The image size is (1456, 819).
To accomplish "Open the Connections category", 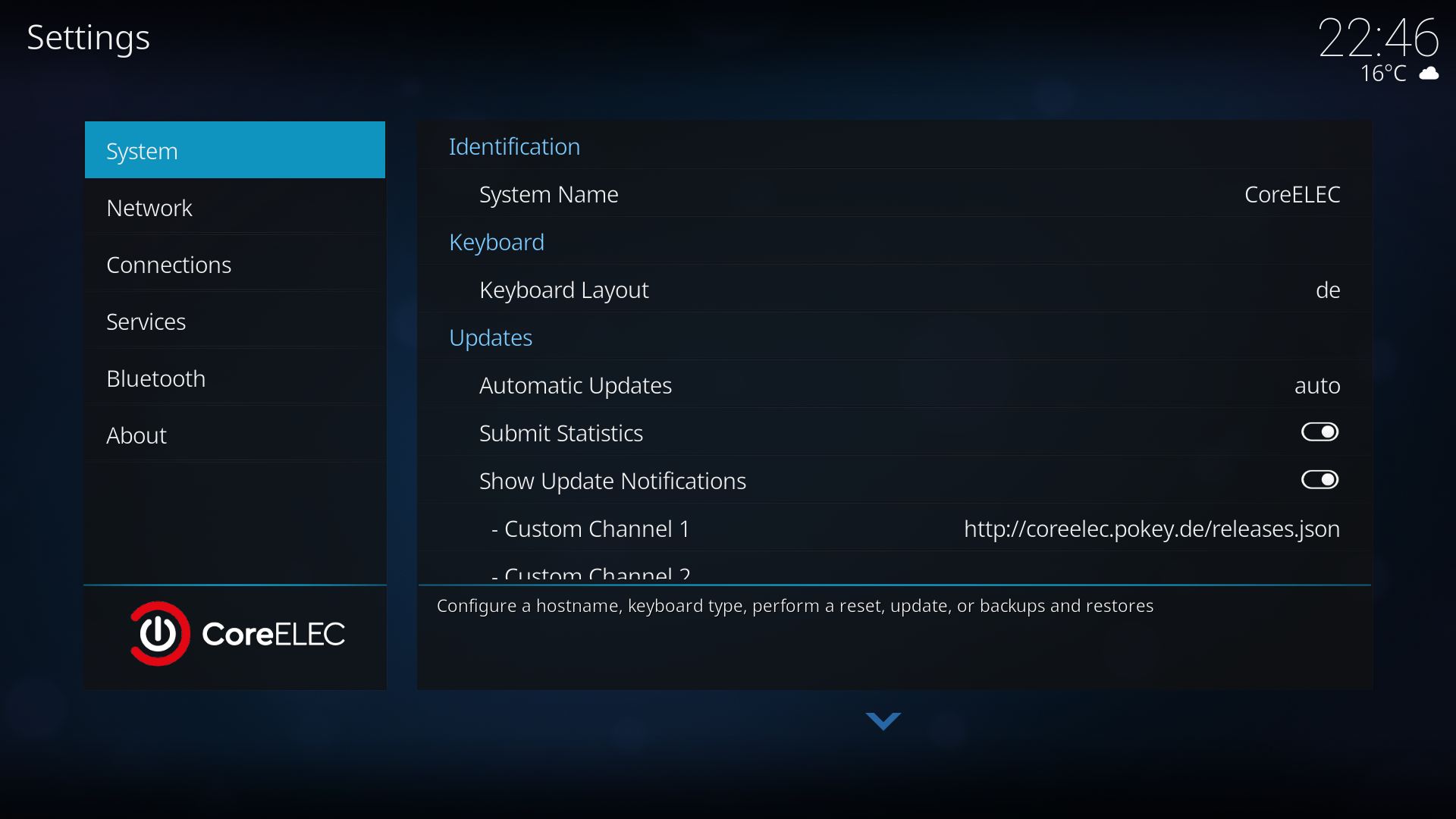I will (235, 264).
